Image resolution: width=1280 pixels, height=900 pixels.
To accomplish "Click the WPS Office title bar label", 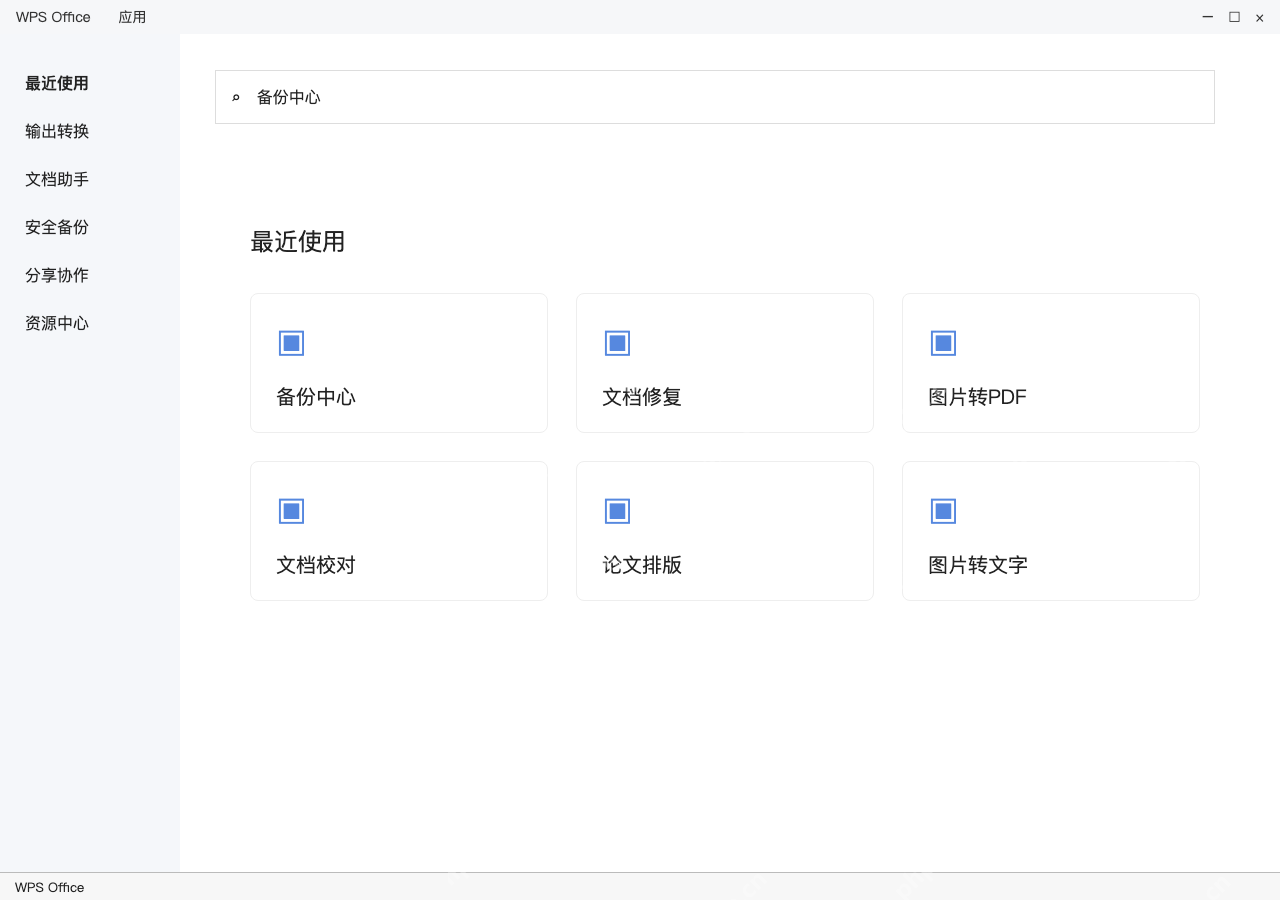I will coord(53,17).
